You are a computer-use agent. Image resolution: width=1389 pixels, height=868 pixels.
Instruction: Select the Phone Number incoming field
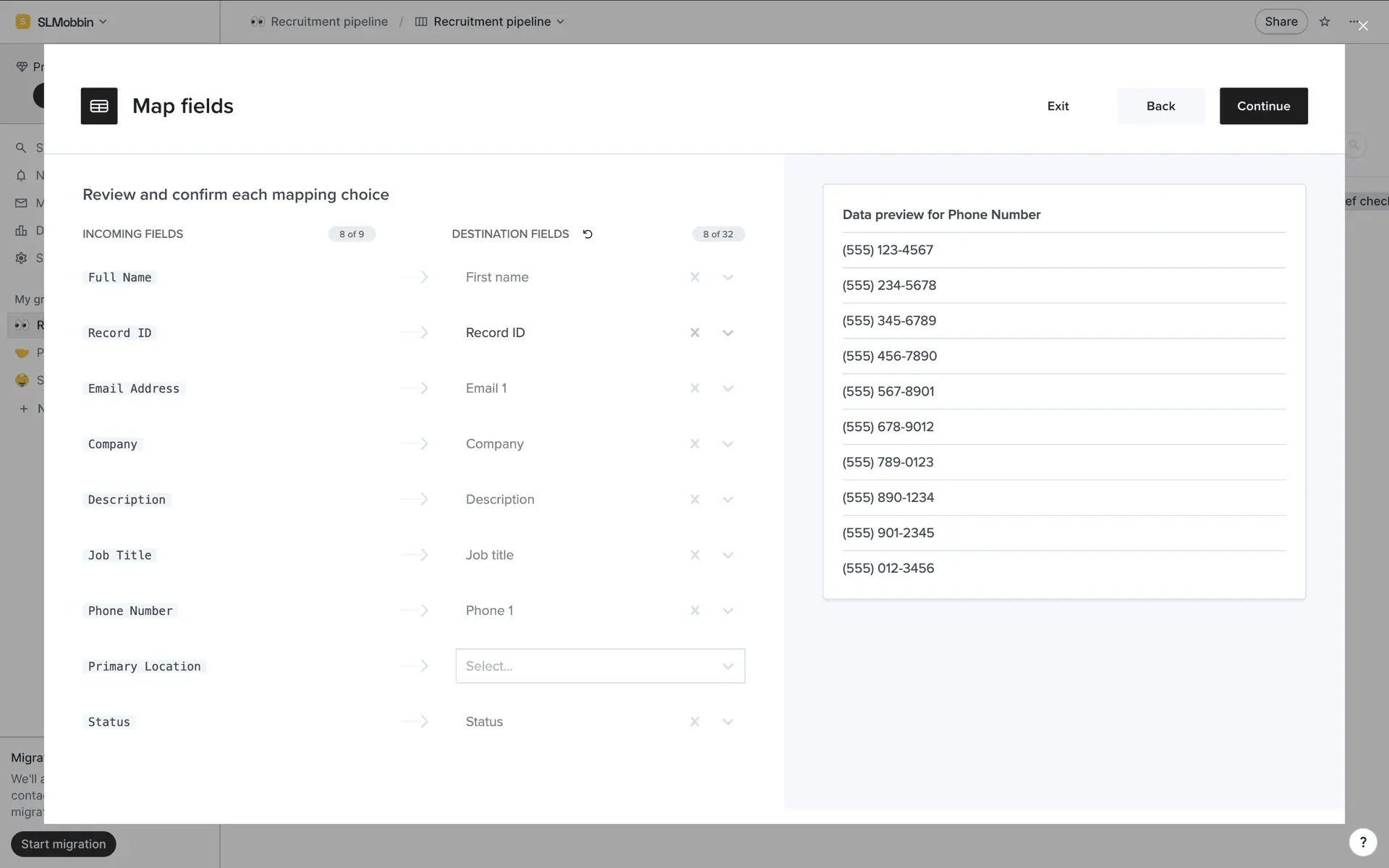(x=130, y=610)
